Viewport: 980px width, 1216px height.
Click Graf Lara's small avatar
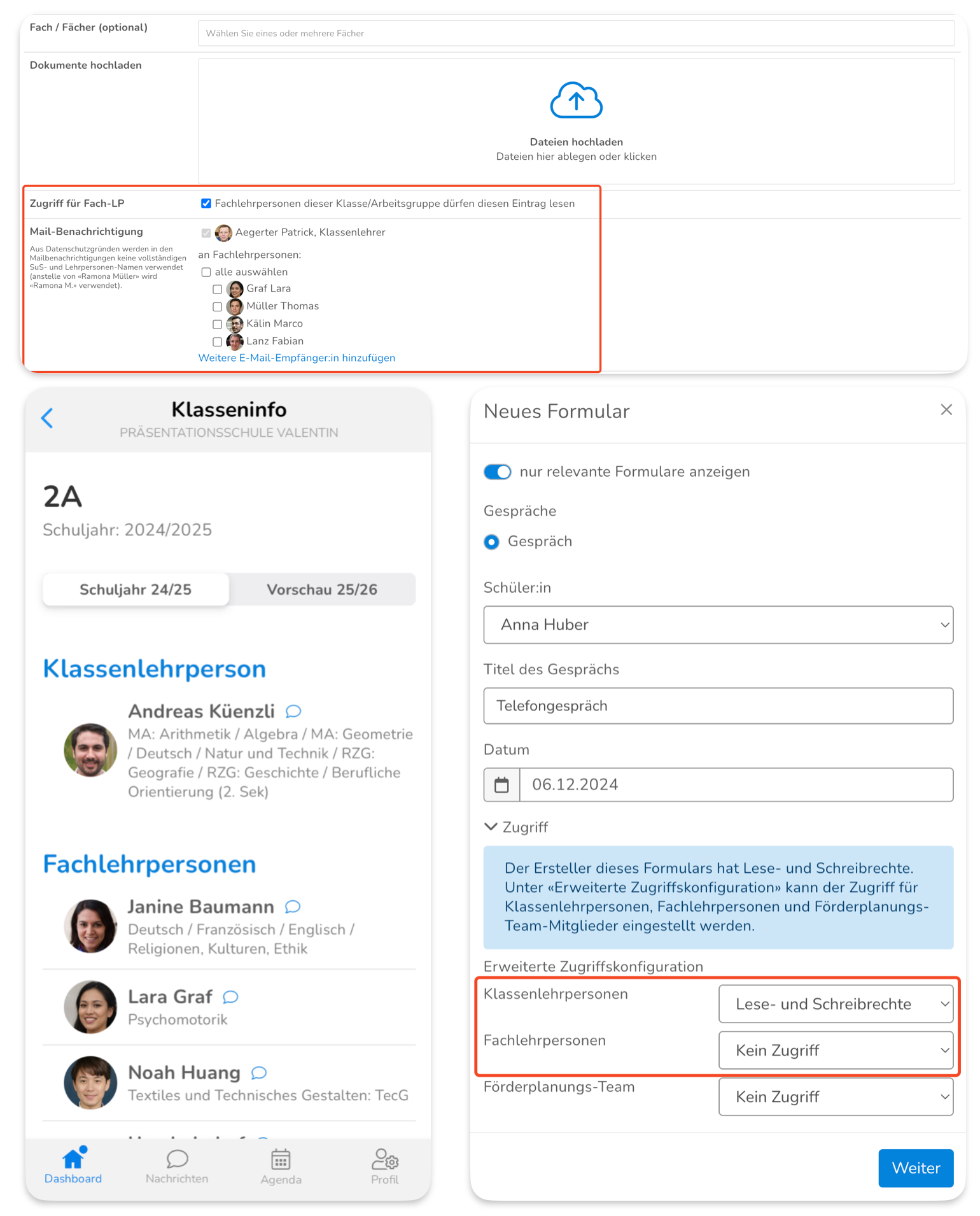tap(235, 289)
